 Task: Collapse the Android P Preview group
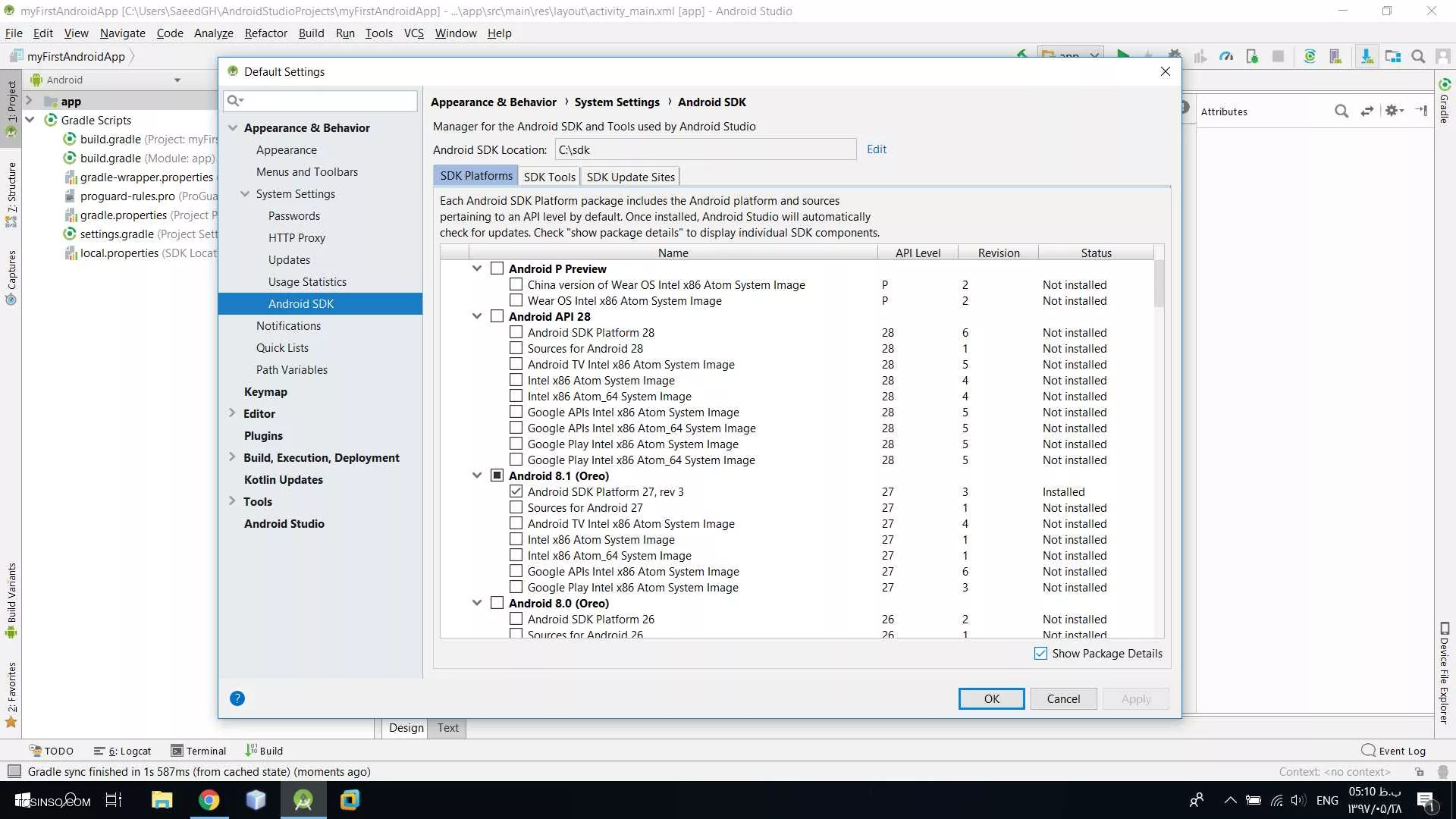(x=477, y=268)
